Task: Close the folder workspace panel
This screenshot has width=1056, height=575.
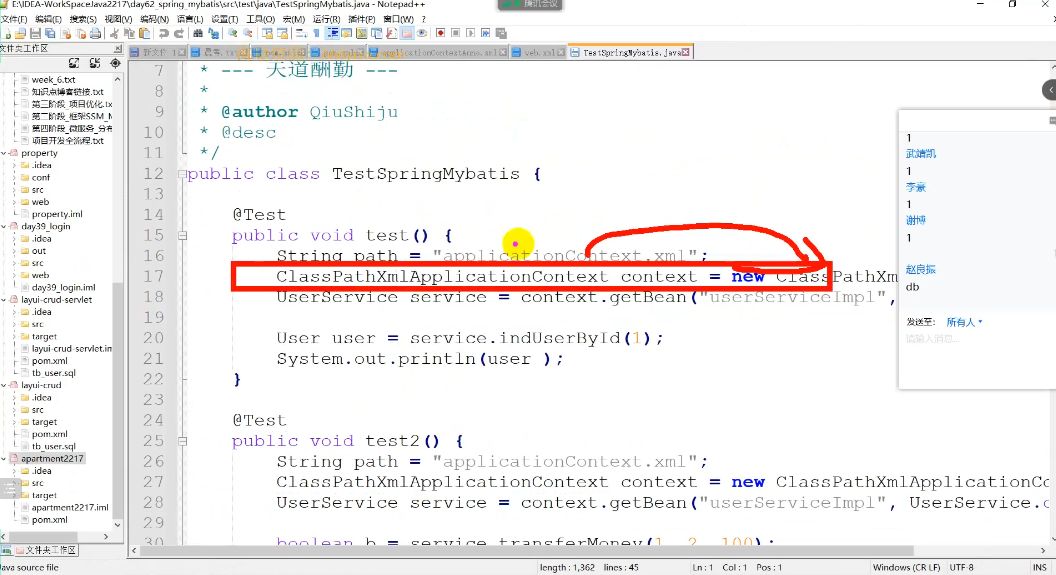Action: [x=117, y=48]
